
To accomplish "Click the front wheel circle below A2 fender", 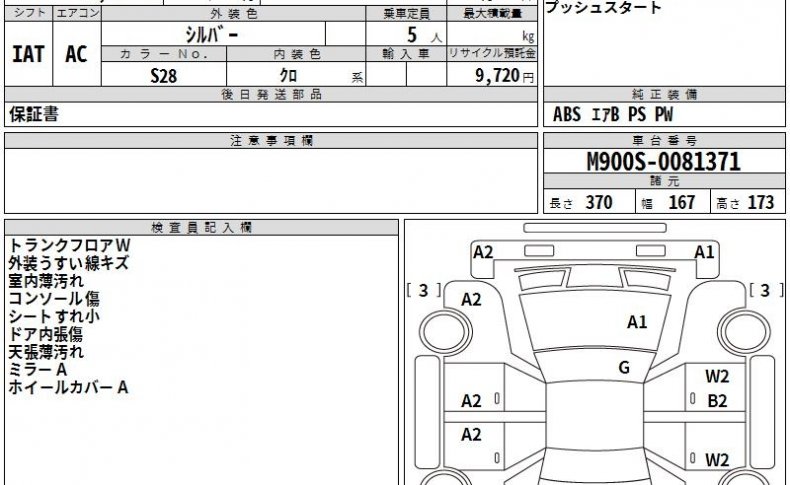I will (445, 332).
